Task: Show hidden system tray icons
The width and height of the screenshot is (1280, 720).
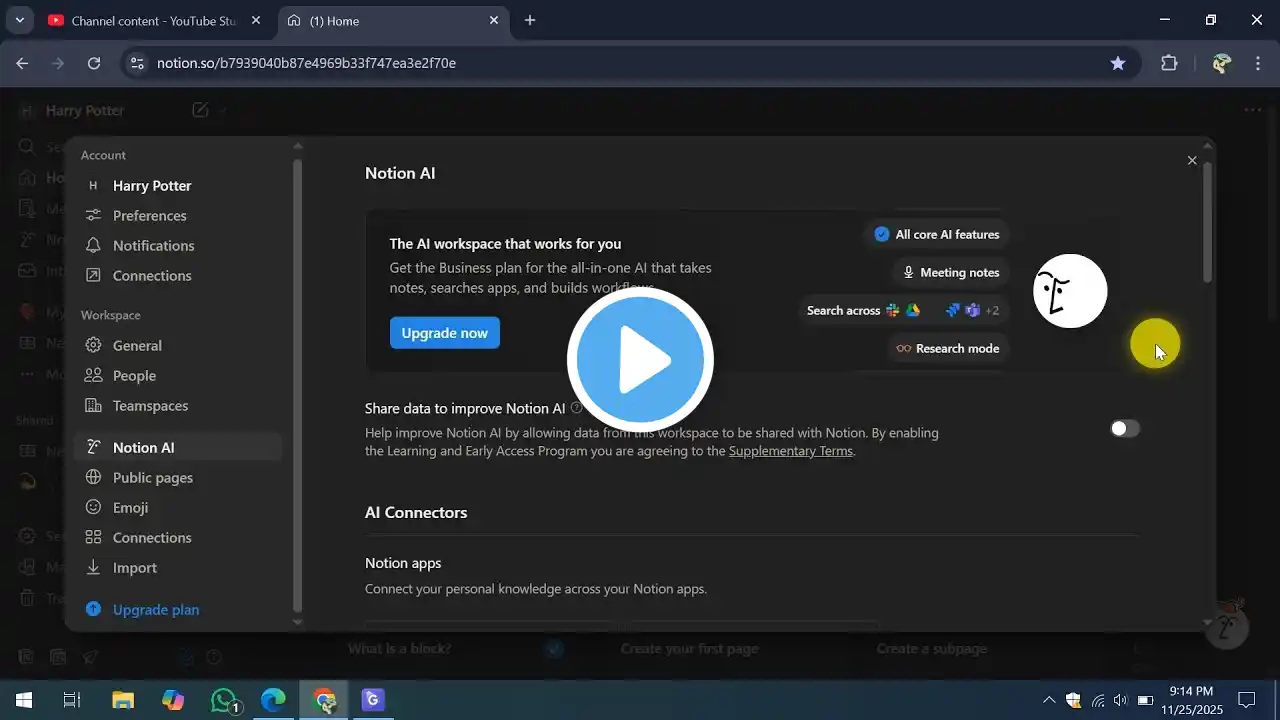Action: point(1048,700)
